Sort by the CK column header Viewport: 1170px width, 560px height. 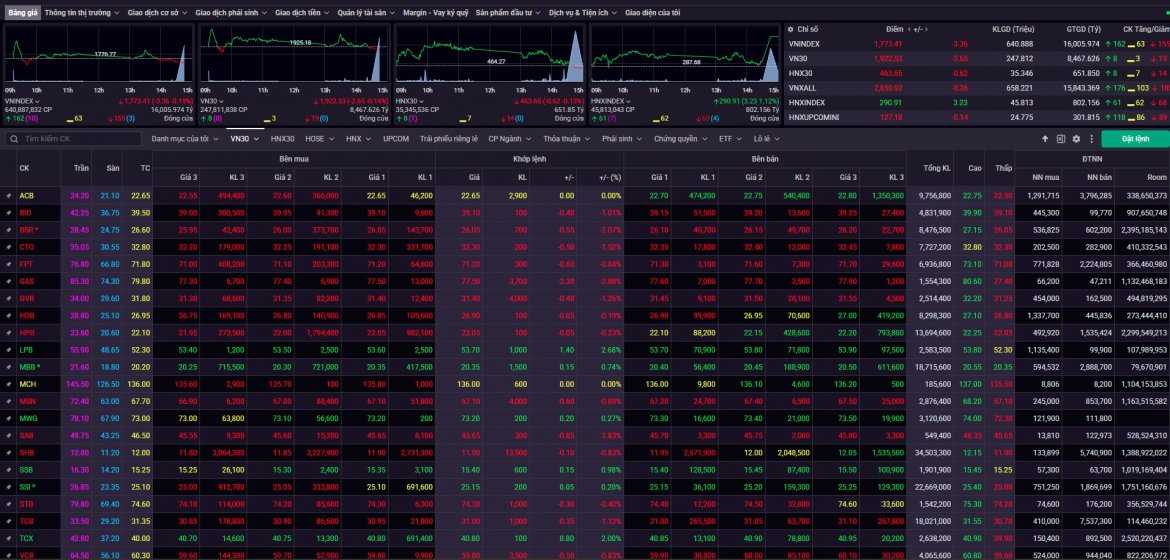pyautogui.click(x=25, y=168)
